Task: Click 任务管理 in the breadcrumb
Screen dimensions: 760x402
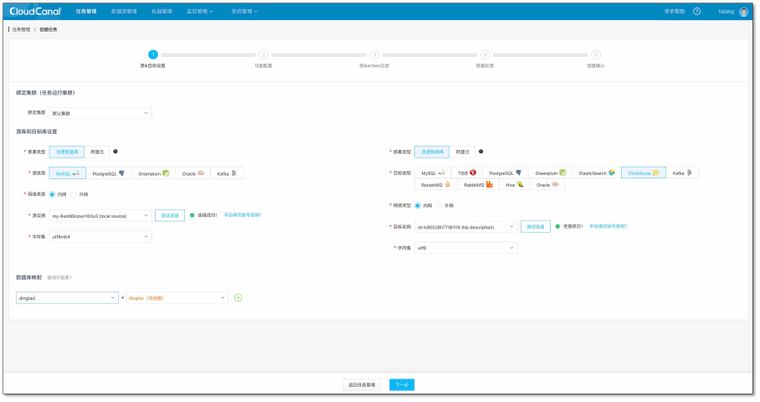Action: pos(21,30)
